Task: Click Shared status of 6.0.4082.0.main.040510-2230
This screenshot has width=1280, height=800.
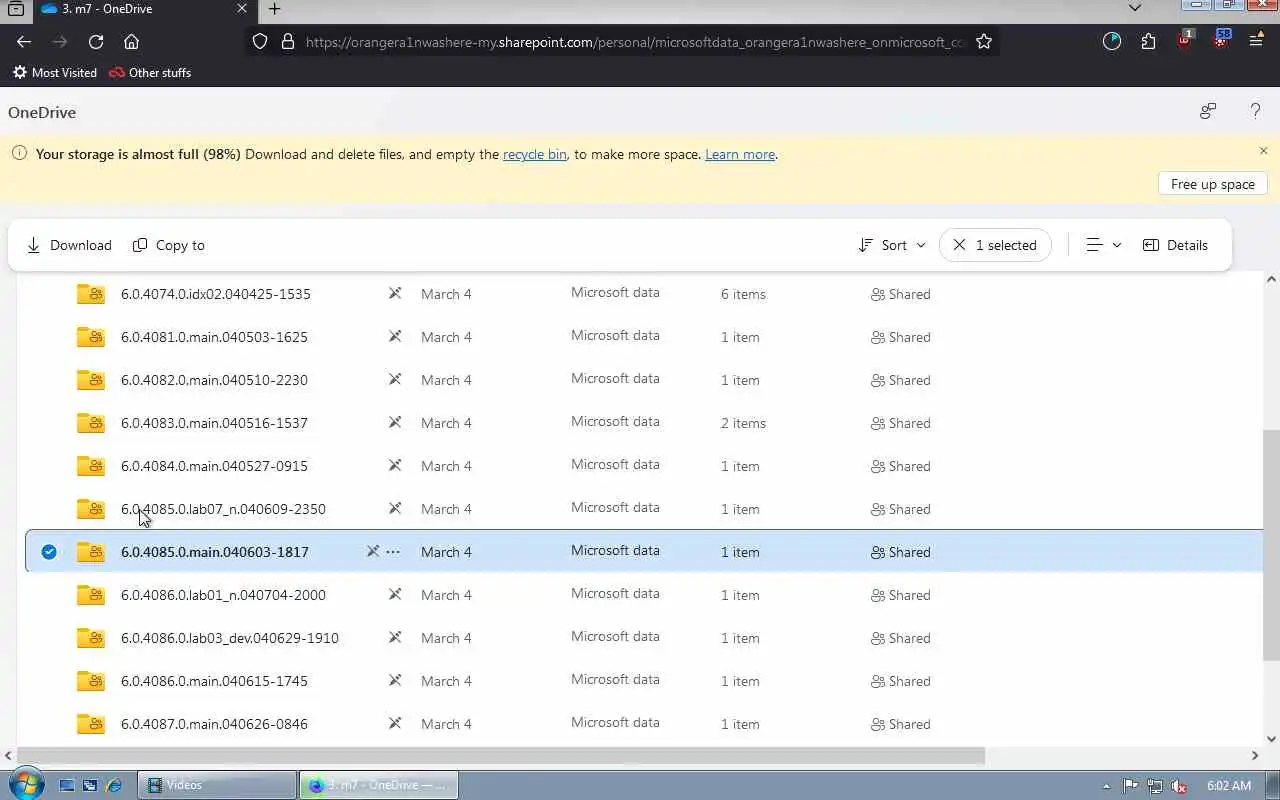Action: [901, 380]
